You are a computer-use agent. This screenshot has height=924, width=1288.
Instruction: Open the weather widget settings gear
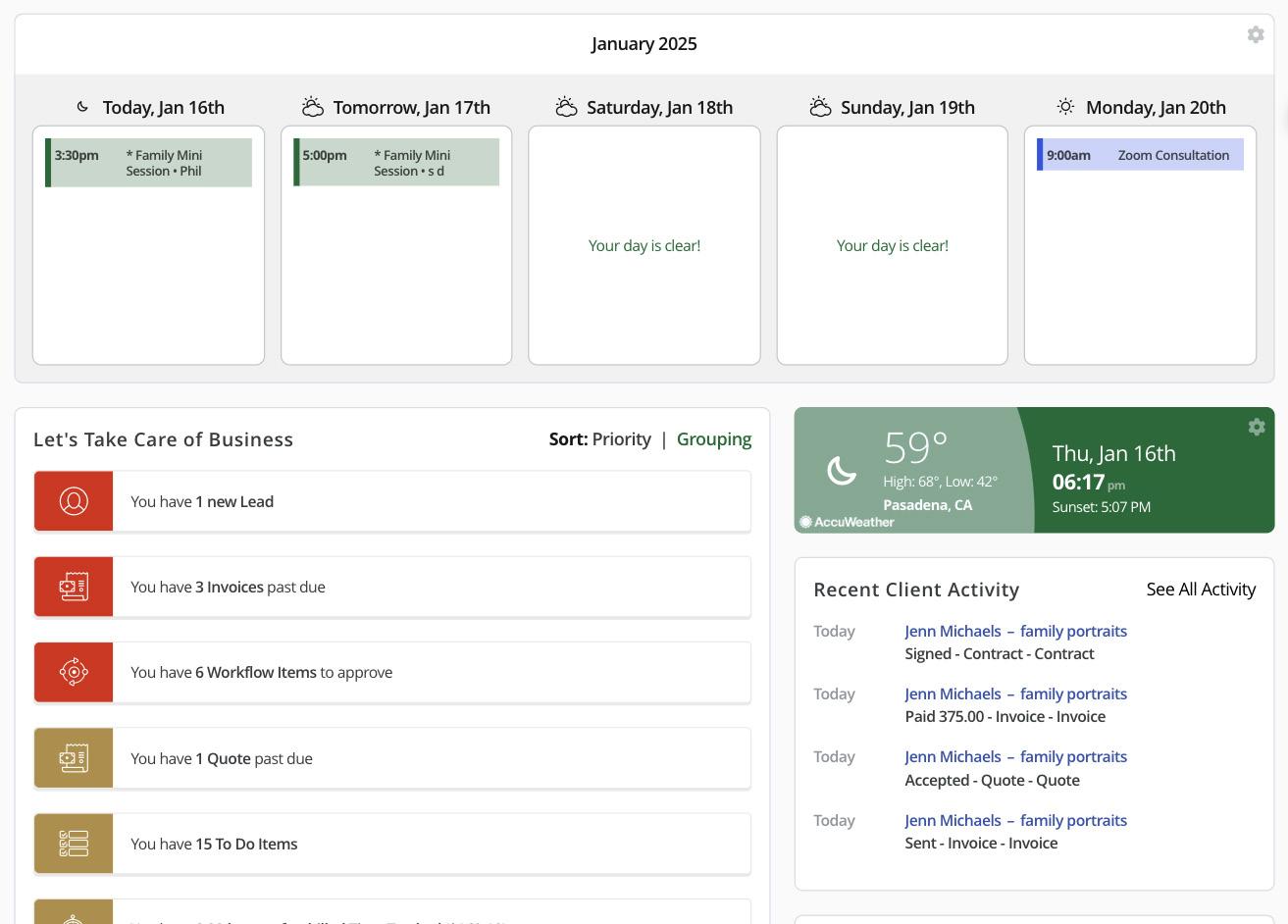point(1256,427)
